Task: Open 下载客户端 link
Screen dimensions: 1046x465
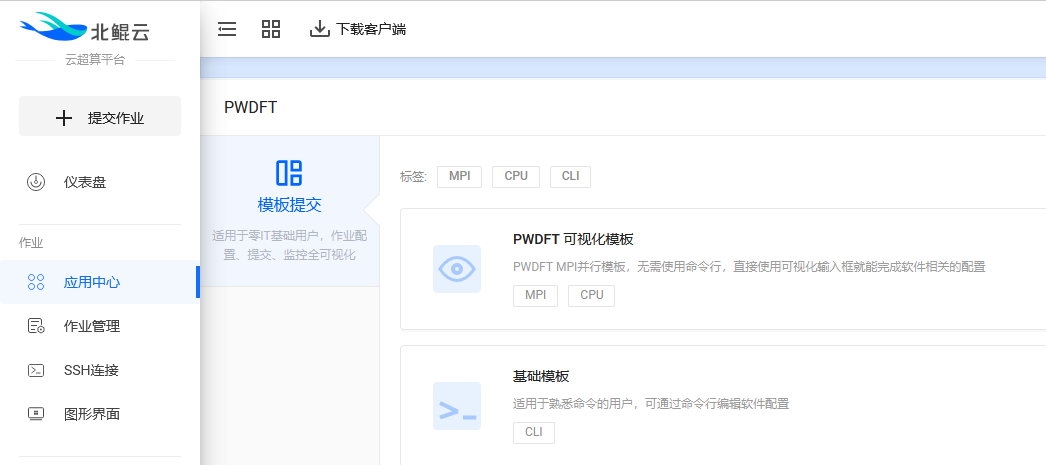Action: coord(370,29)
